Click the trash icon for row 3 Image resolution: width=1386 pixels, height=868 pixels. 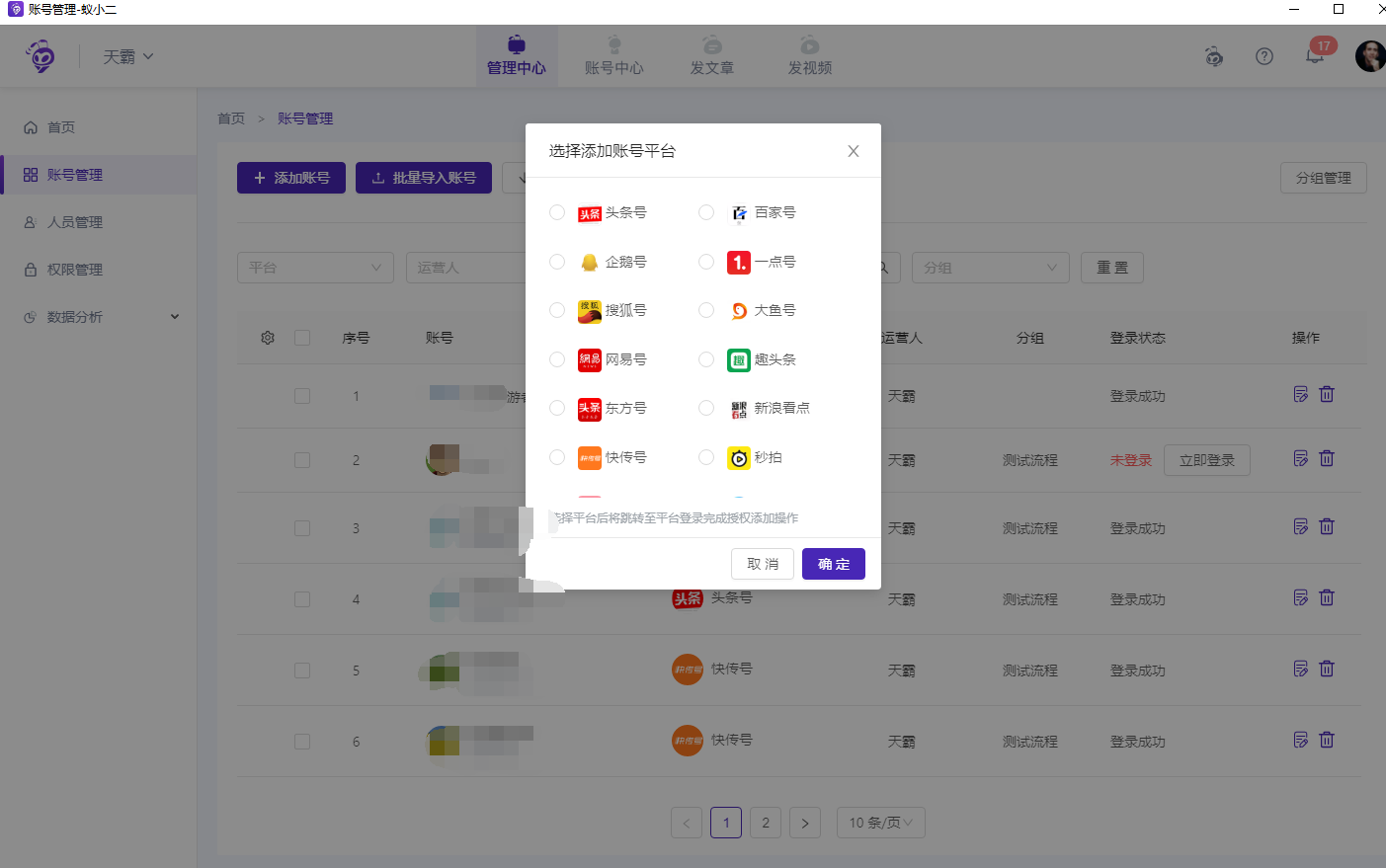[x=1327, y=526]
